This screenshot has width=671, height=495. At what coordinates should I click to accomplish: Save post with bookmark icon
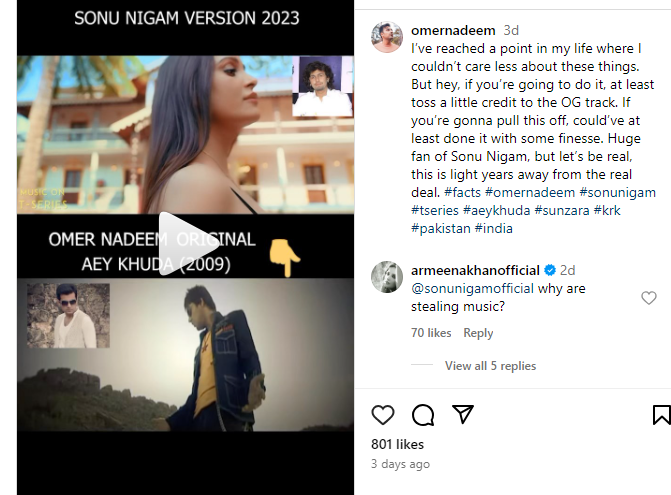point(661,415)
